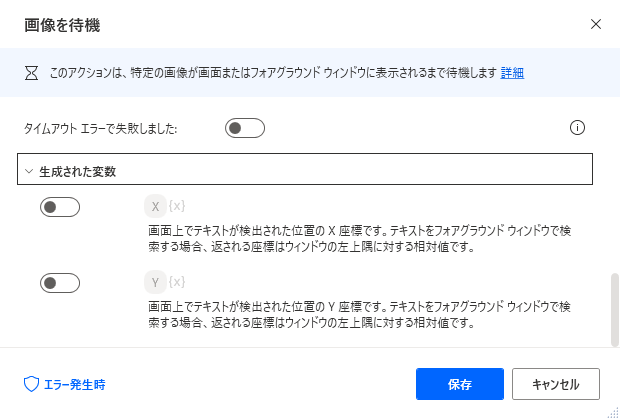Collapse the 生成された変数 chevron
Image resolution: width=620 pixels, height=420 pixels.
click(x=29, y=171)
